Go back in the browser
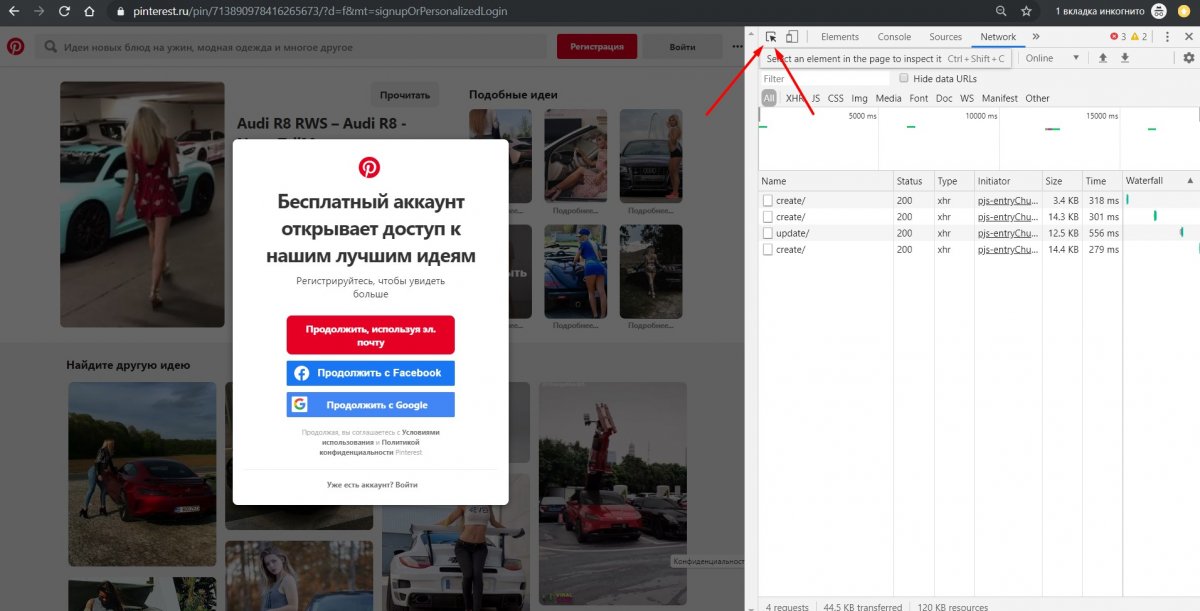The height and width of the screenshot is (611, 1200). 14,12
